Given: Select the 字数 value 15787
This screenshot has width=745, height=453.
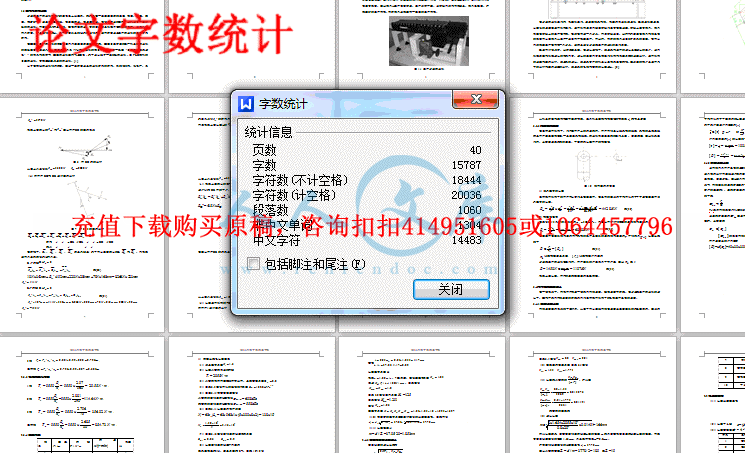Looking at the screenshot, I should tap(467, 165).
